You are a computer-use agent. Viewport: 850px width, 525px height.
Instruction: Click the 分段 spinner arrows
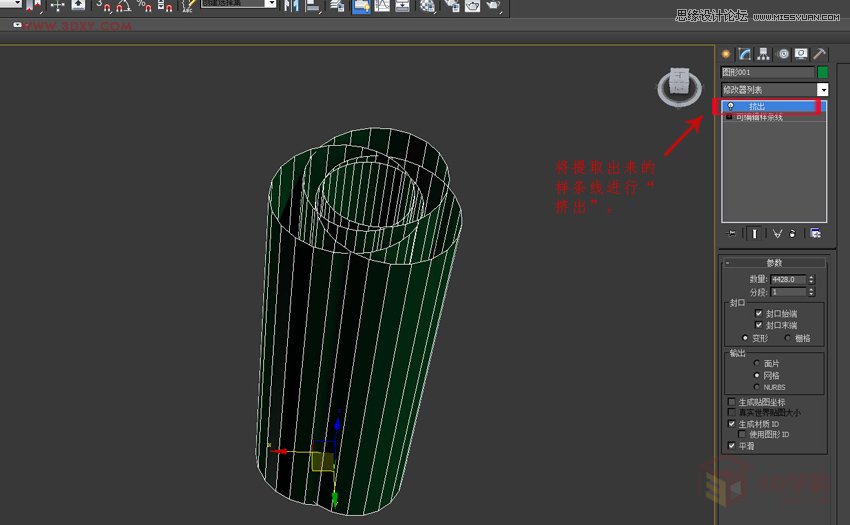click(x=811, y=292)
